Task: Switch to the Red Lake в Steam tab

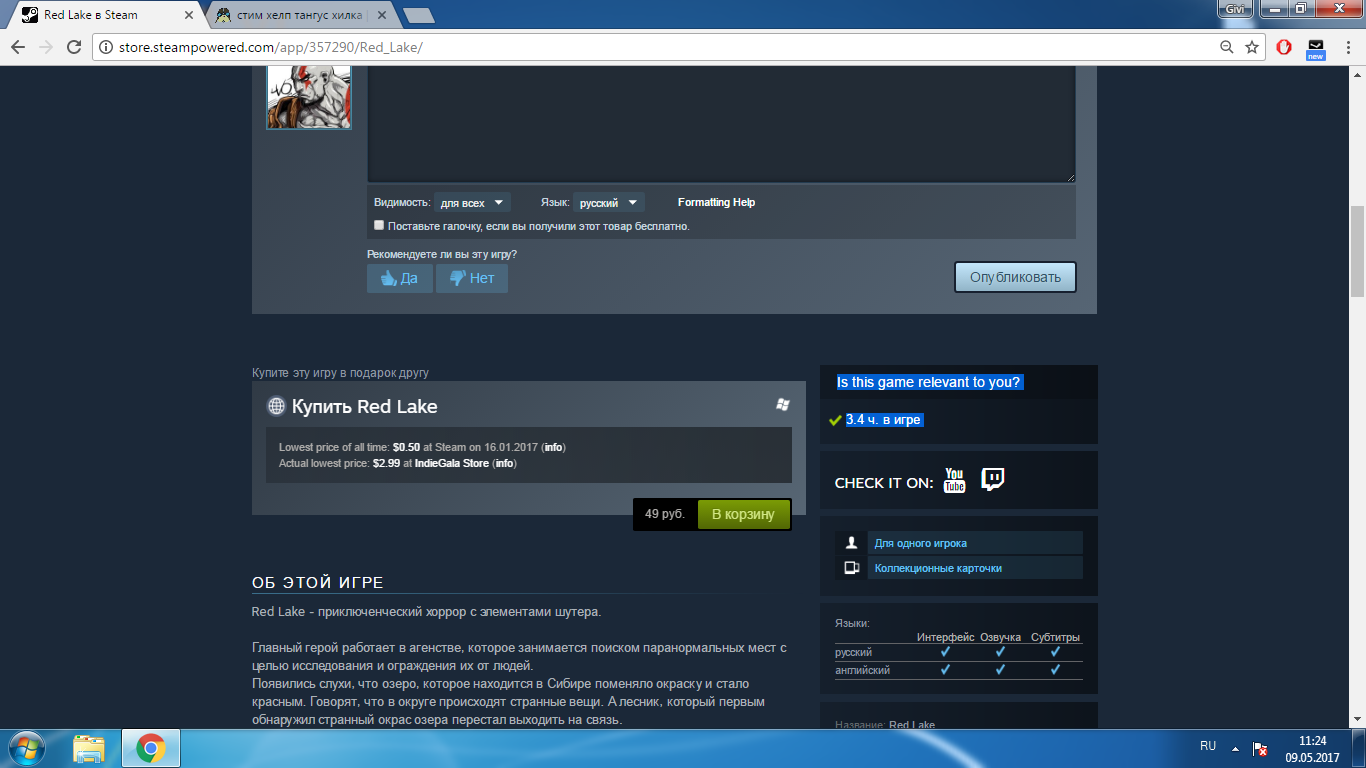Action: pyautogui.click(x=107, y=15)
